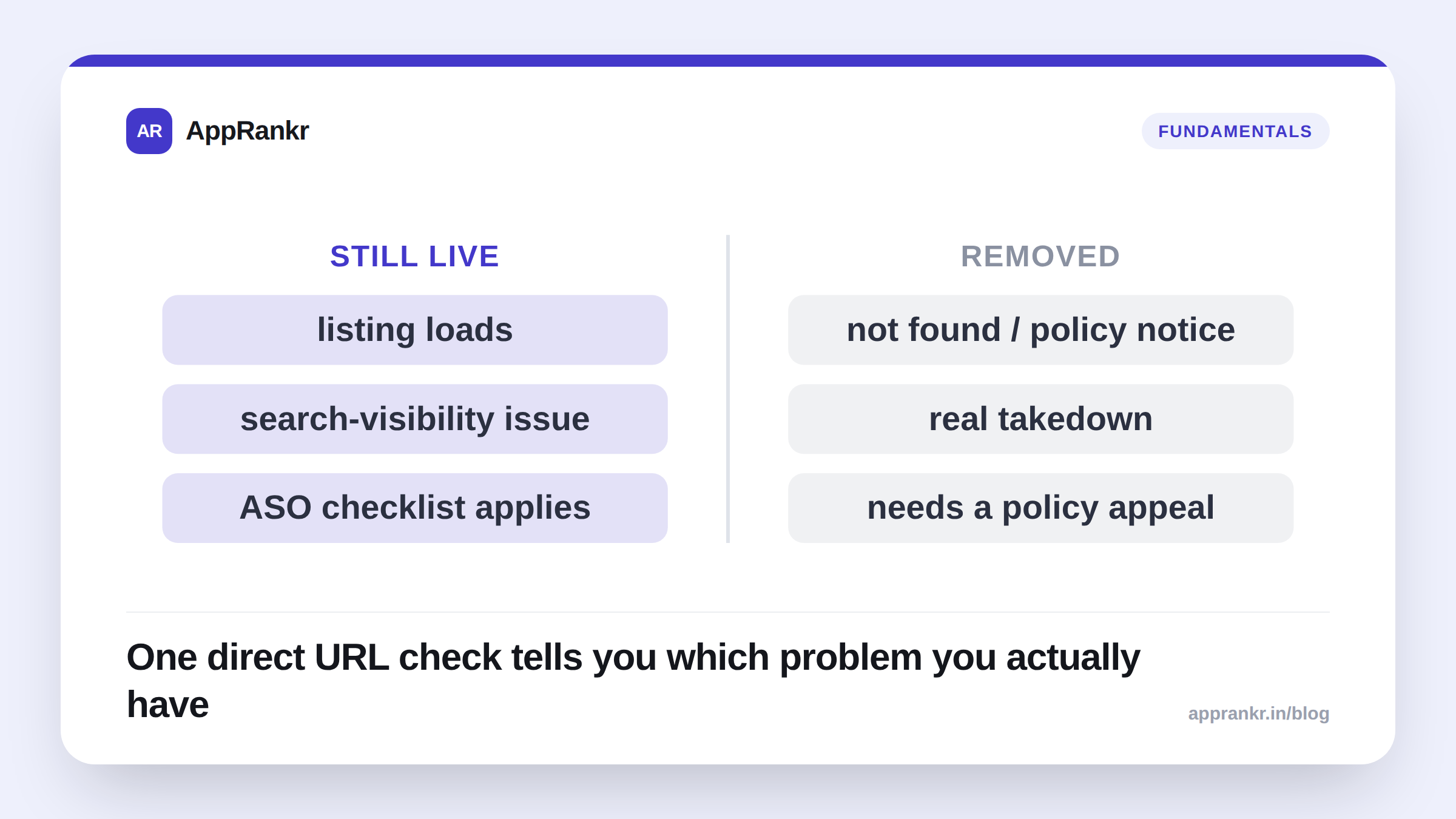1456x819 pixels.
Task: Choose the real takedown pill
Action: (x=1041, y=419)
